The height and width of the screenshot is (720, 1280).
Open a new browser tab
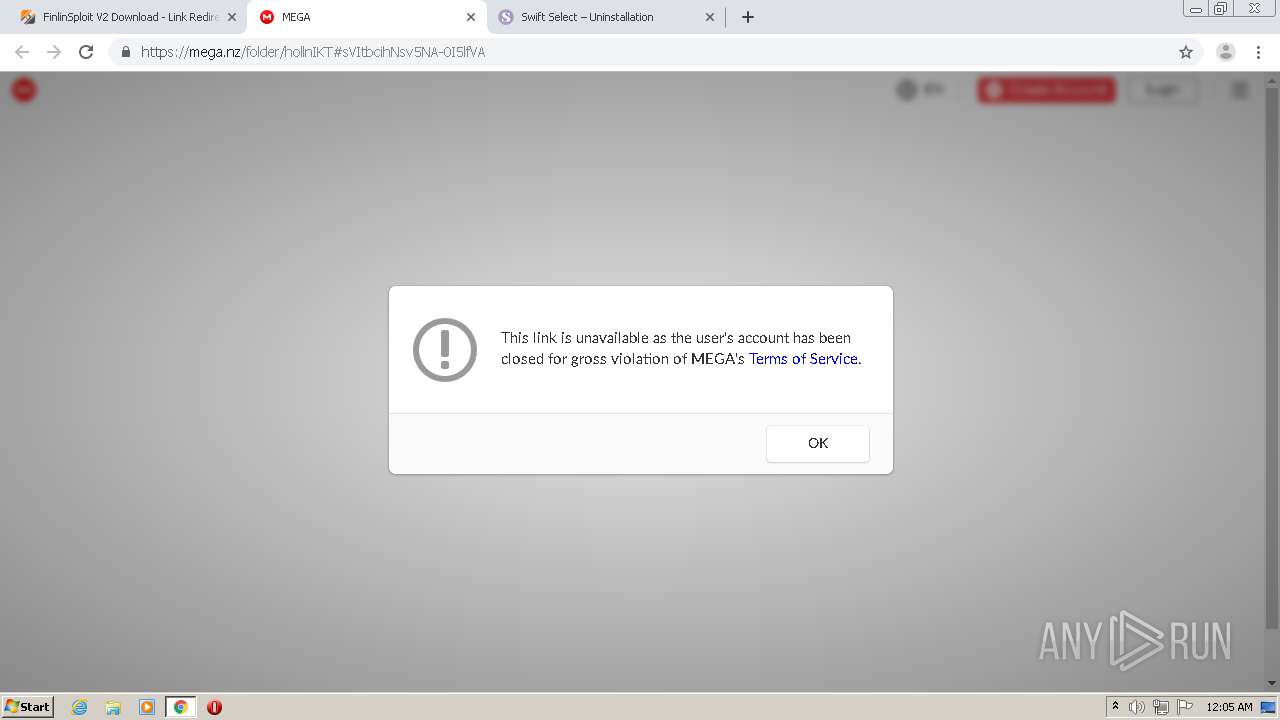point(748,17)
